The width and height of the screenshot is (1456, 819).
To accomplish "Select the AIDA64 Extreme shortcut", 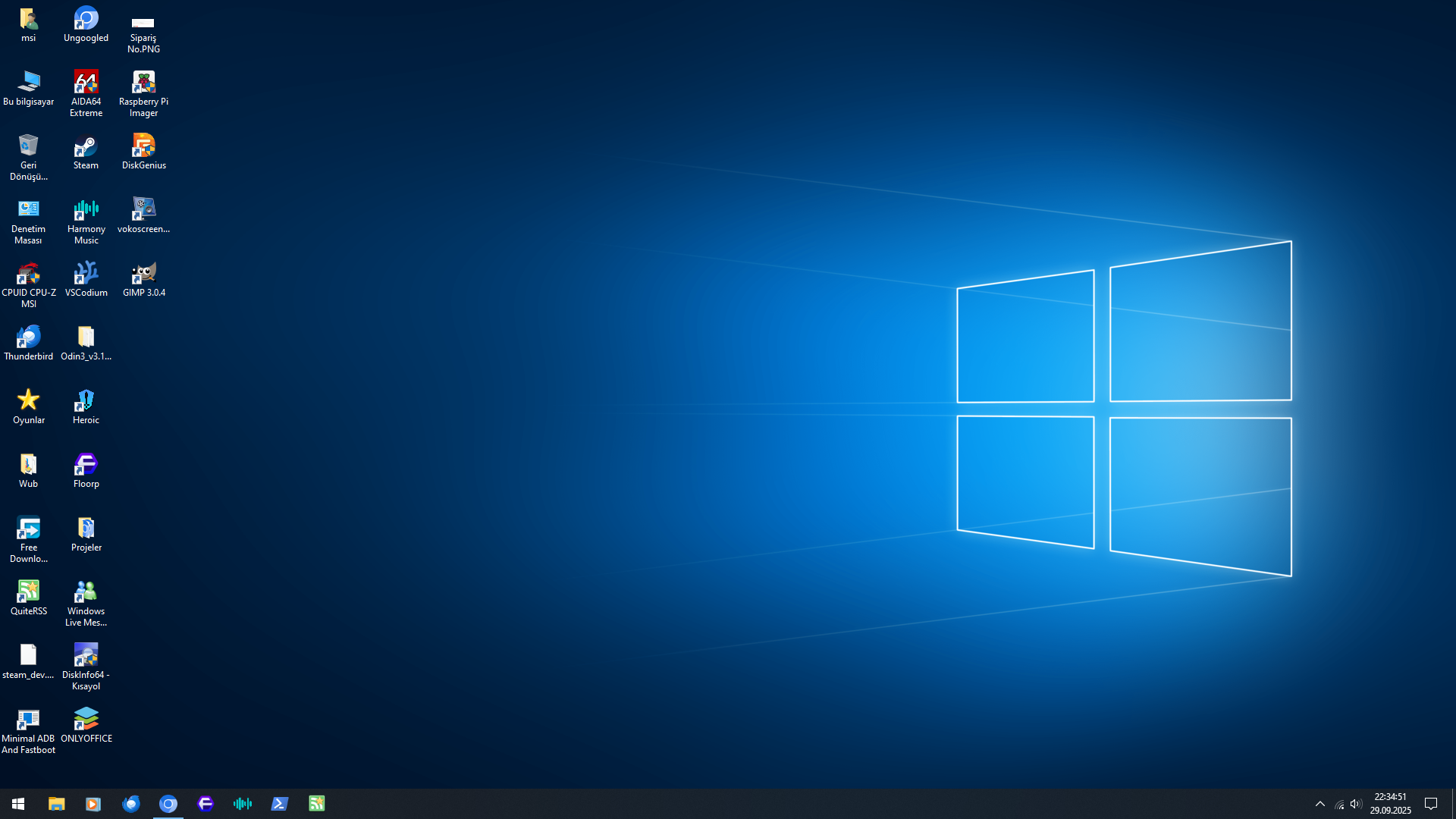I will pyautogui.click(x=86, y=95).
